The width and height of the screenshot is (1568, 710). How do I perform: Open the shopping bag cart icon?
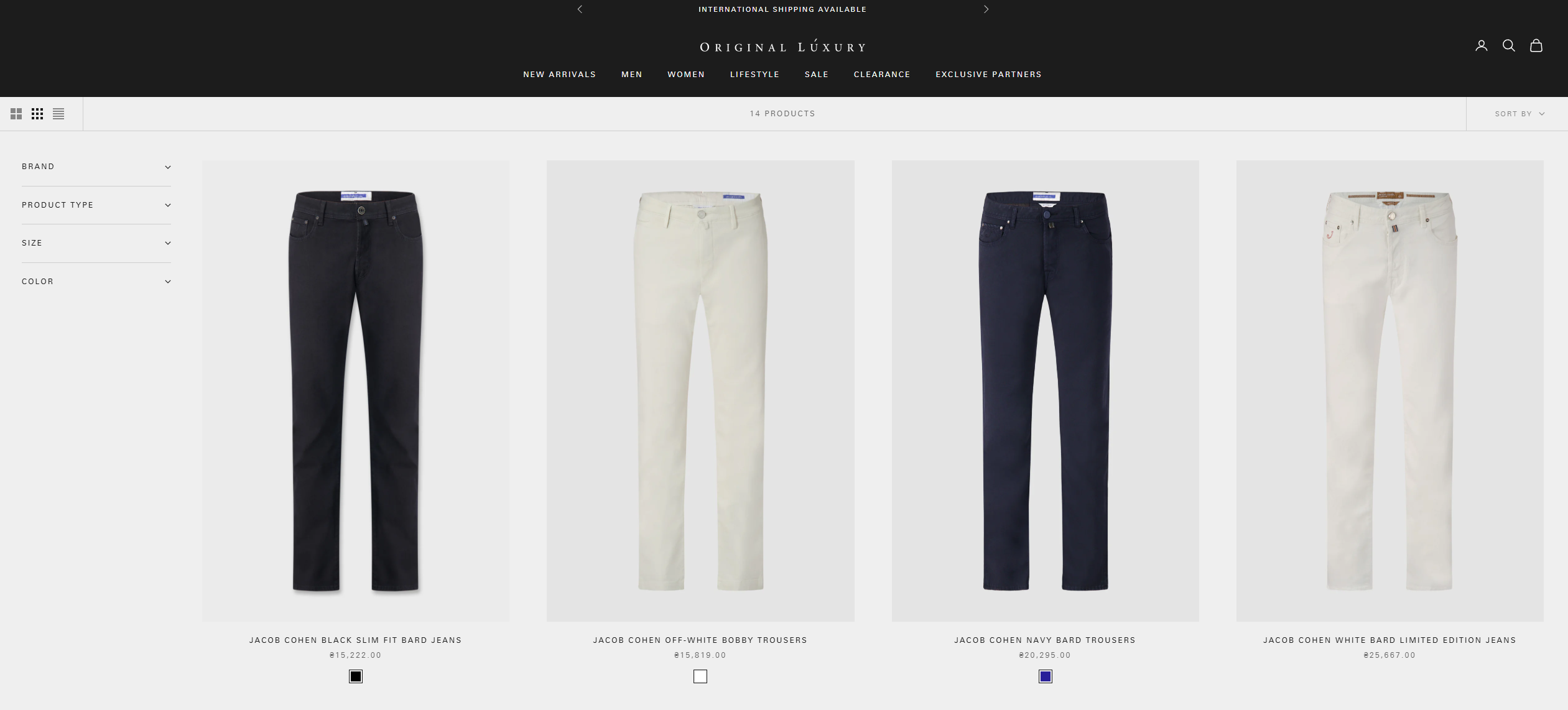click(1536, 45)
